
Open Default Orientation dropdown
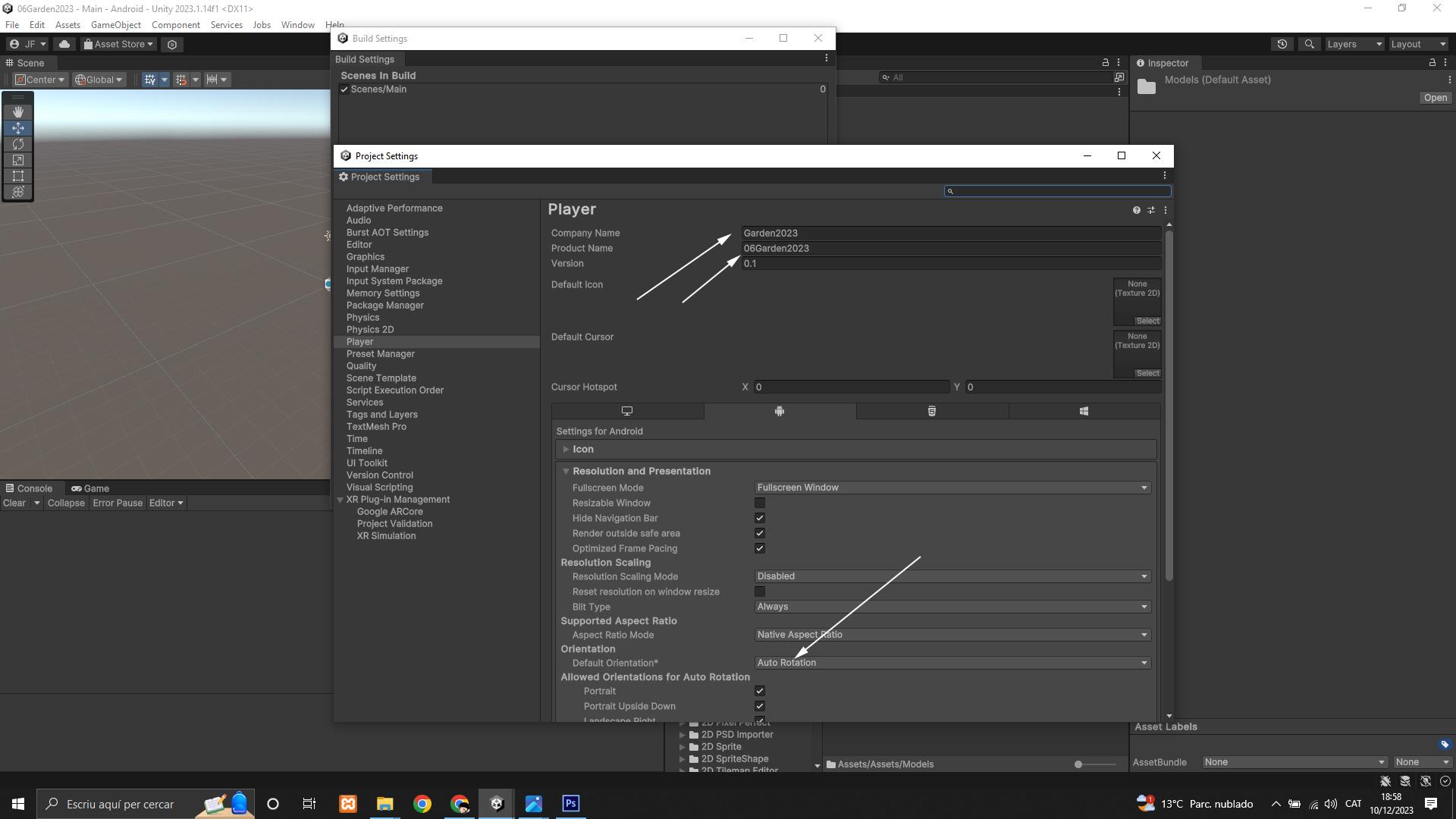click(x=952, y=663)
